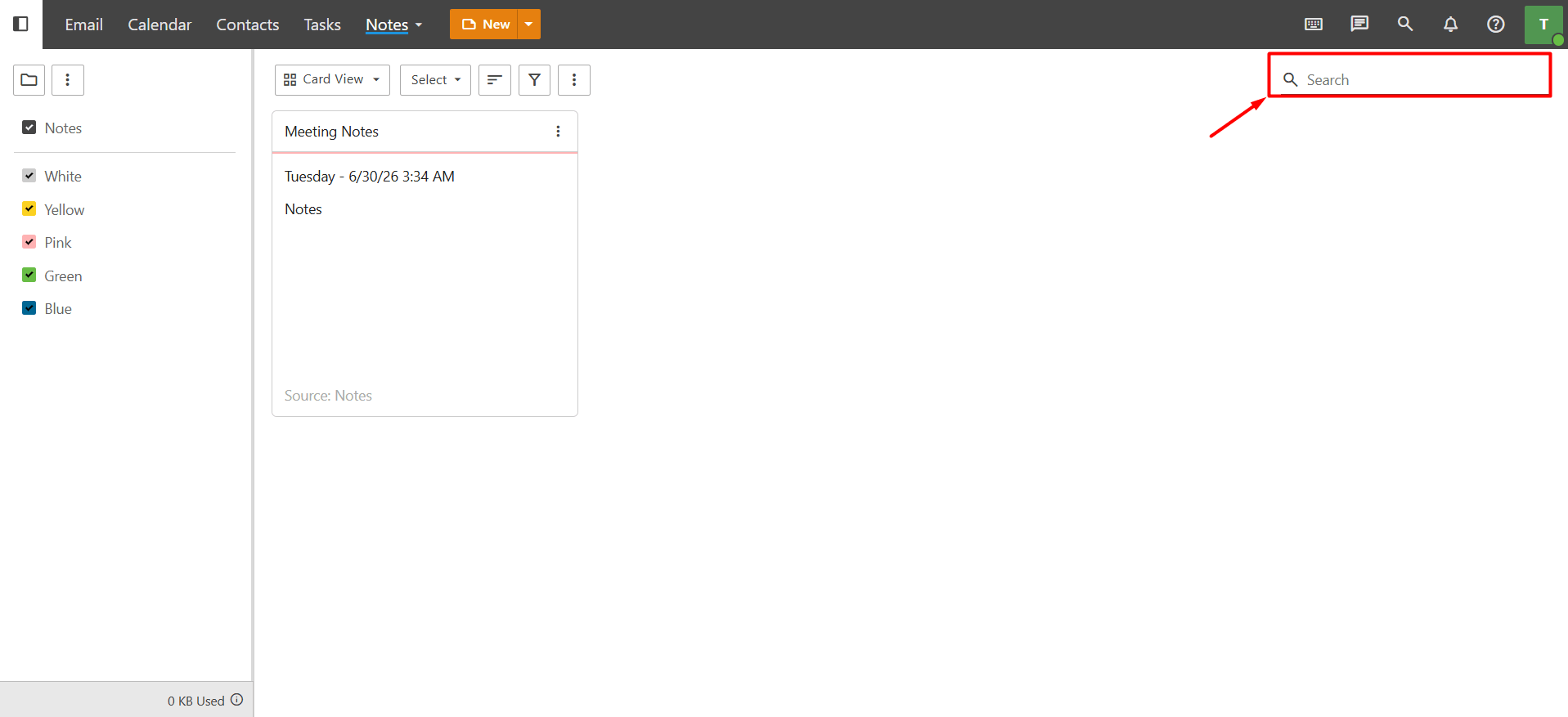
Task: Expand the New button dropdown arrow
Action: [529, 25]
